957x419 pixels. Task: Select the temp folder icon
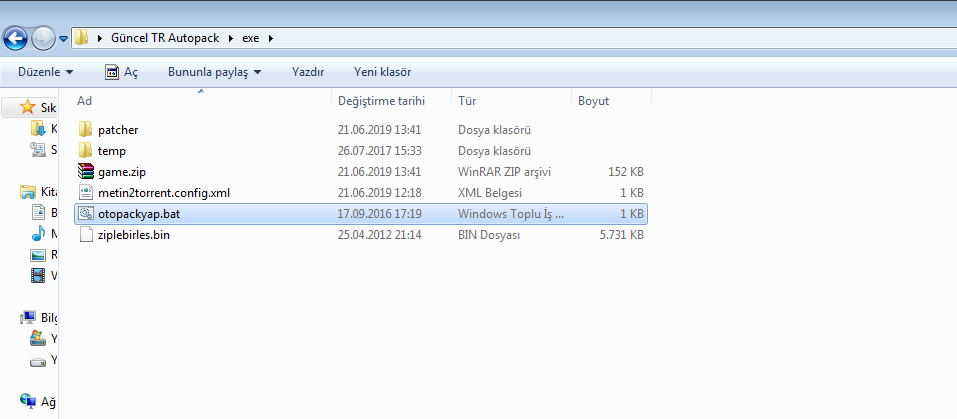coord(85,151)
